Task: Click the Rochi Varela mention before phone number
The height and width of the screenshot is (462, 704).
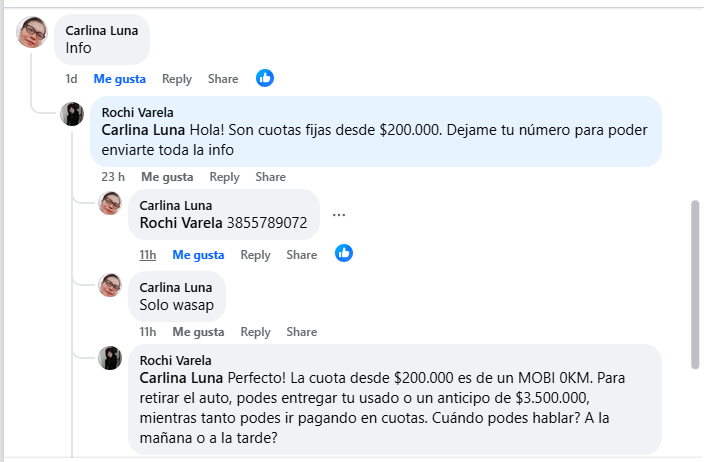Action: pyautogui.click(x=181, y=223)
